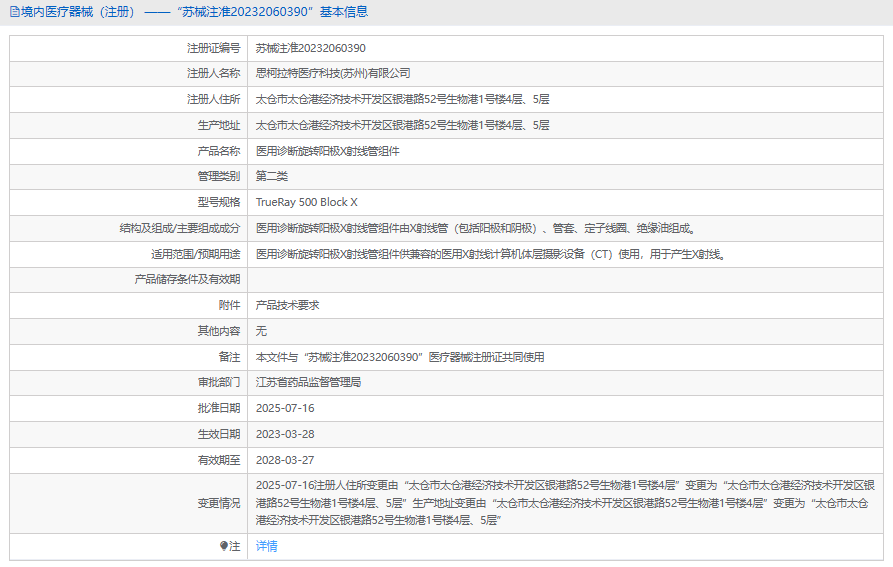Select expiry date 2028-03-27
The width and height of the screenshot is (893, 567).
(x=285, y=460)
